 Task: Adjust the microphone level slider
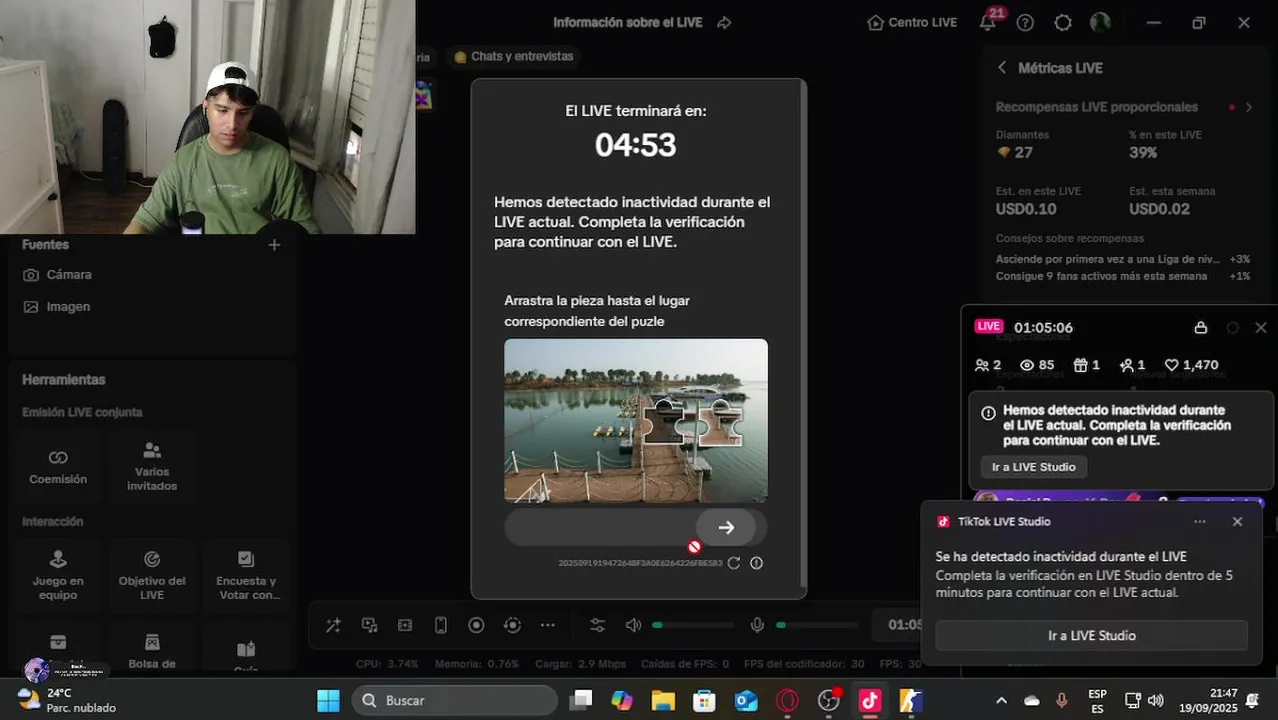pyautogui.click(x=817, y=625)
